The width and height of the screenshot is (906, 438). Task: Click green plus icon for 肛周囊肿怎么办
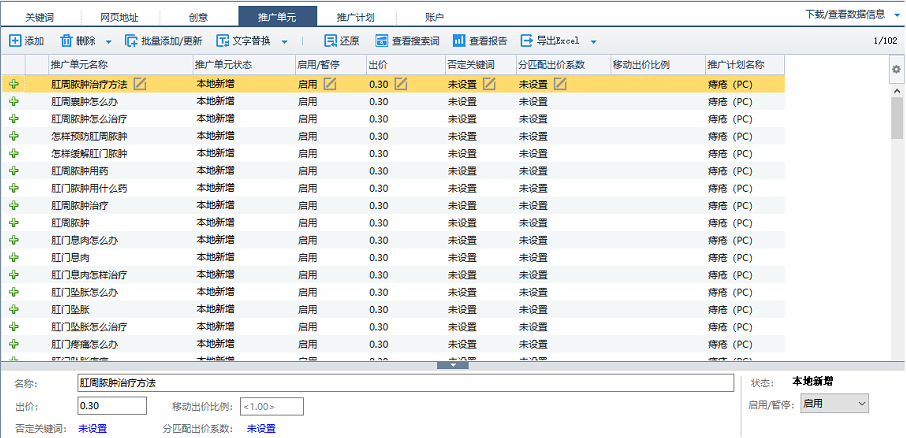pyautogui.click(x=14, y=102)
